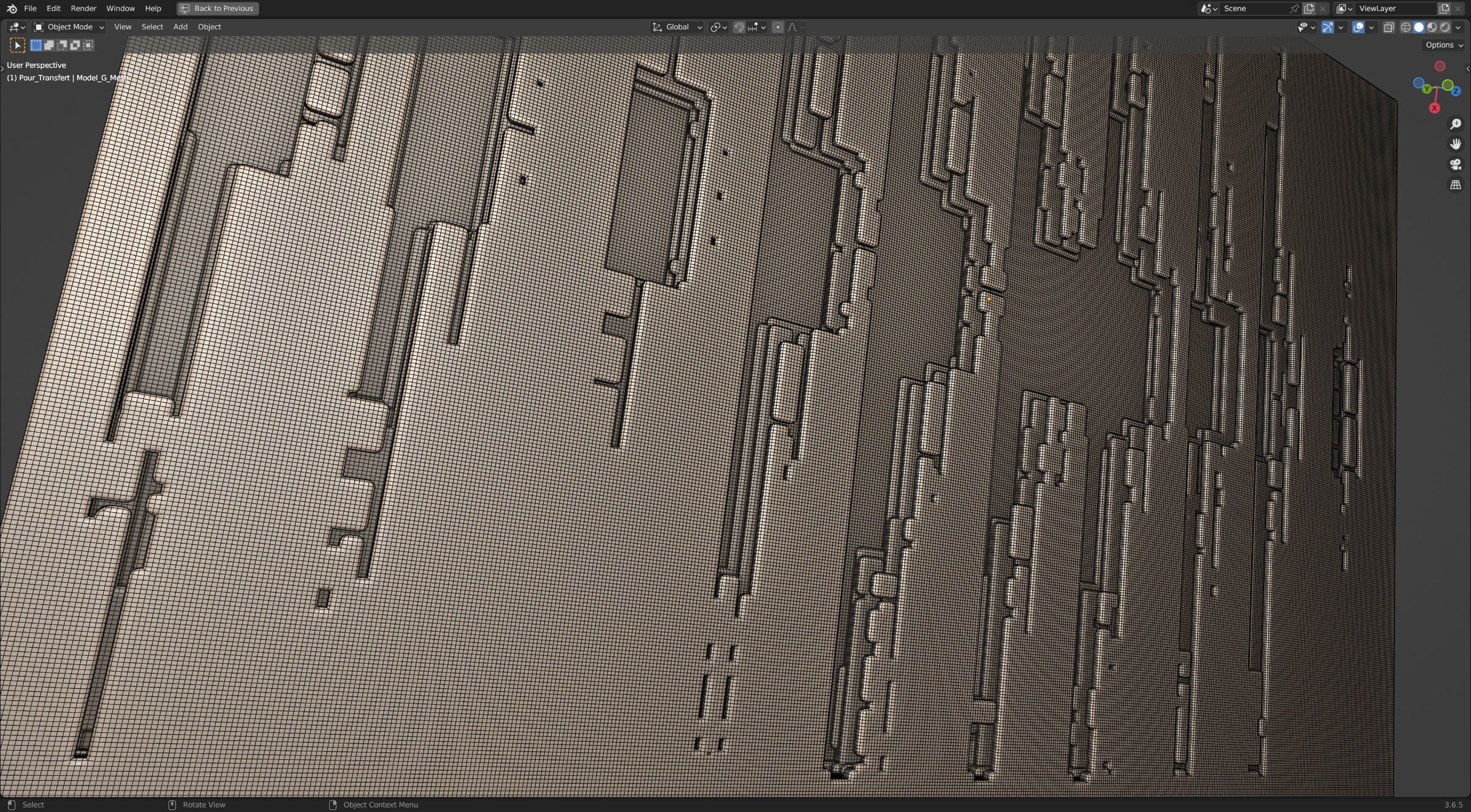Open the shading options dropdown arrow
The height and width of the screenshot is (812, 1471).
click(1458, 27)
